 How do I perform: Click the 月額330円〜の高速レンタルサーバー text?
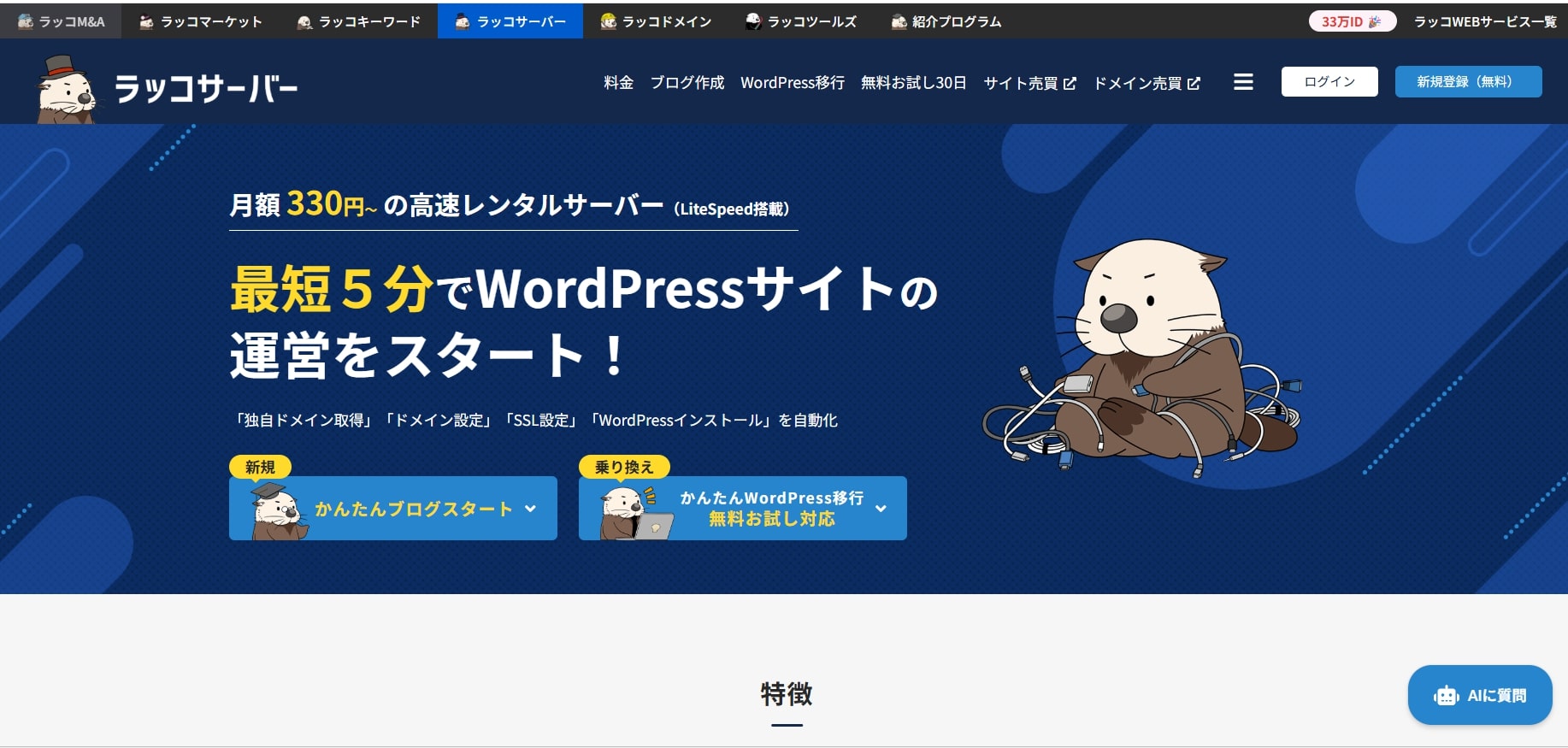pos(446,204)
